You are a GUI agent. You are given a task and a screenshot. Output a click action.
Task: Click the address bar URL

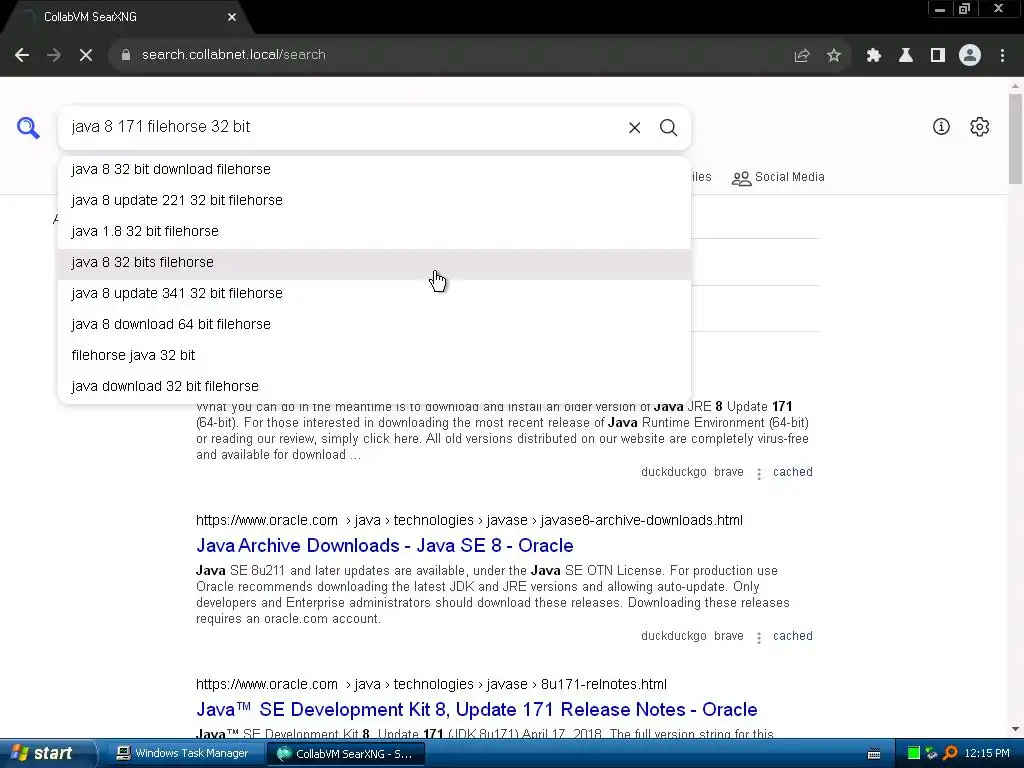tap(233, 55)
